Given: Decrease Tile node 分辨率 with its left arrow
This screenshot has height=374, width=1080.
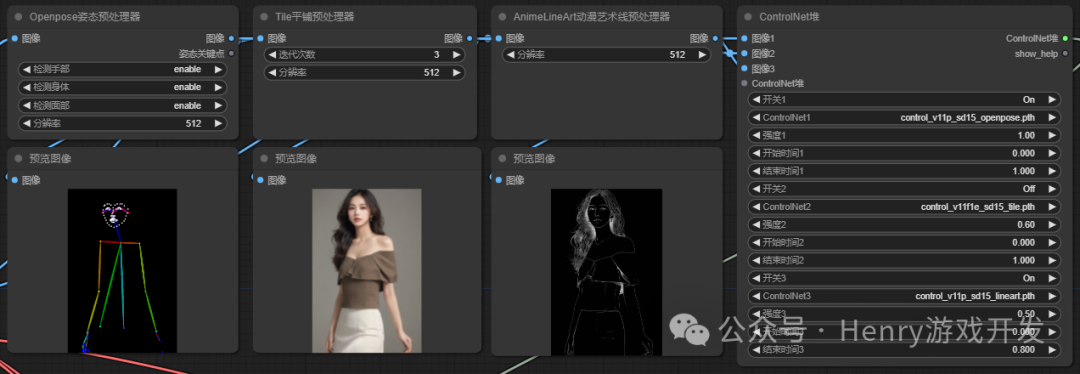Looking at the screenshot, I should point(272,72).
